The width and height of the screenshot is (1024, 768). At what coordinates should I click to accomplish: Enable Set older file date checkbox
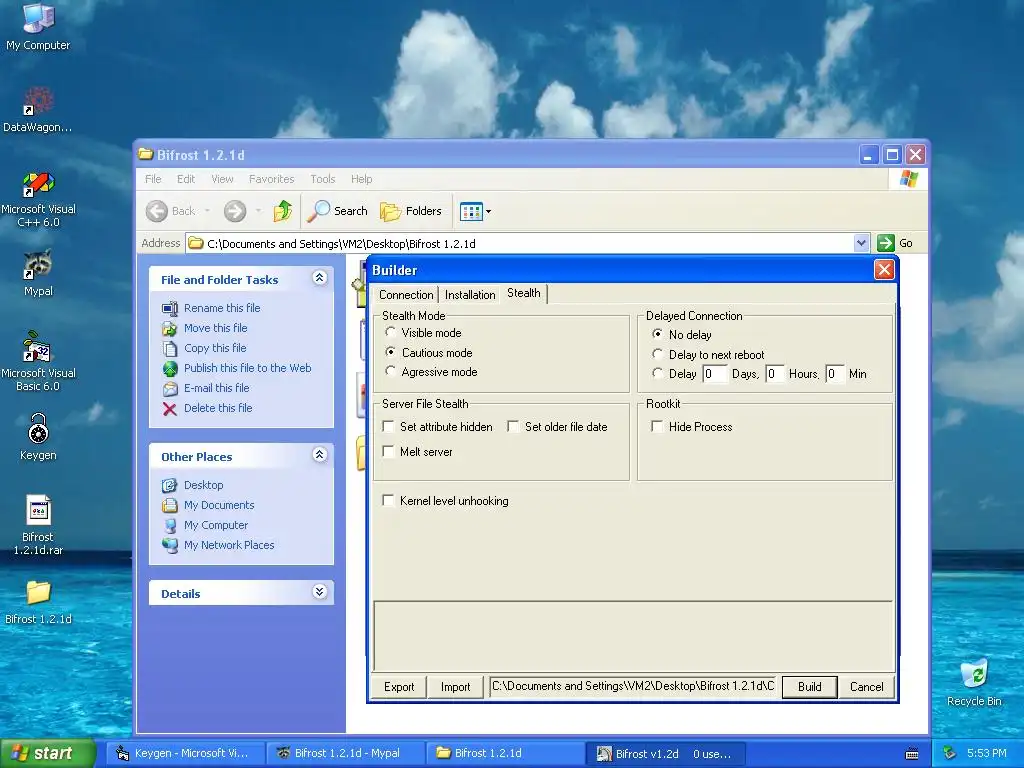tap(513, 426)
